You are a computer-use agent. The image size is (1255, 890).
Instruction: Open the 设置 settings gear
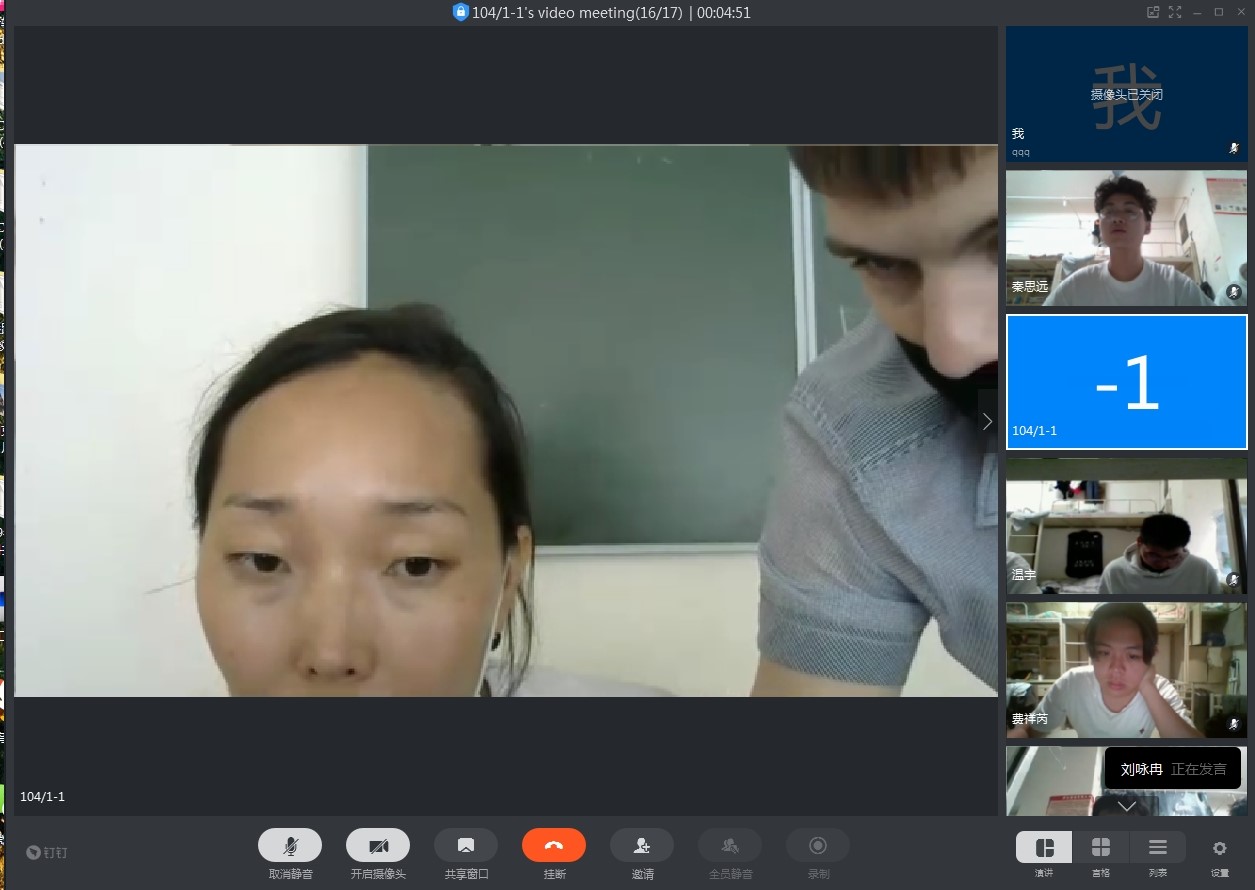click(1219, 848)
